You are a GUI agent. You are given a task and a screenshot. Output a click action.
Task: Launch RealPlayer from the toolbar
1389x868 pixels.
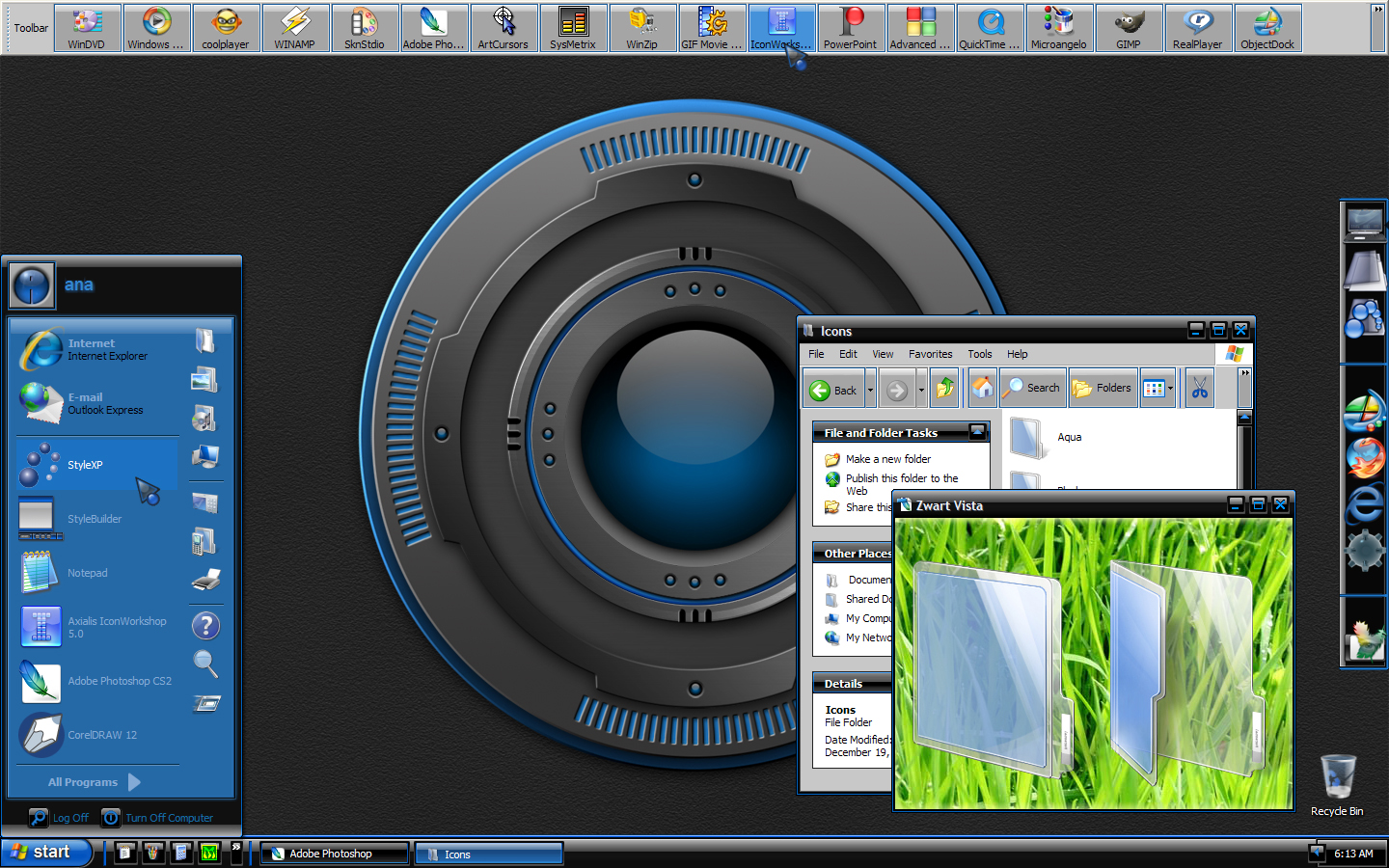point(1198,28)
